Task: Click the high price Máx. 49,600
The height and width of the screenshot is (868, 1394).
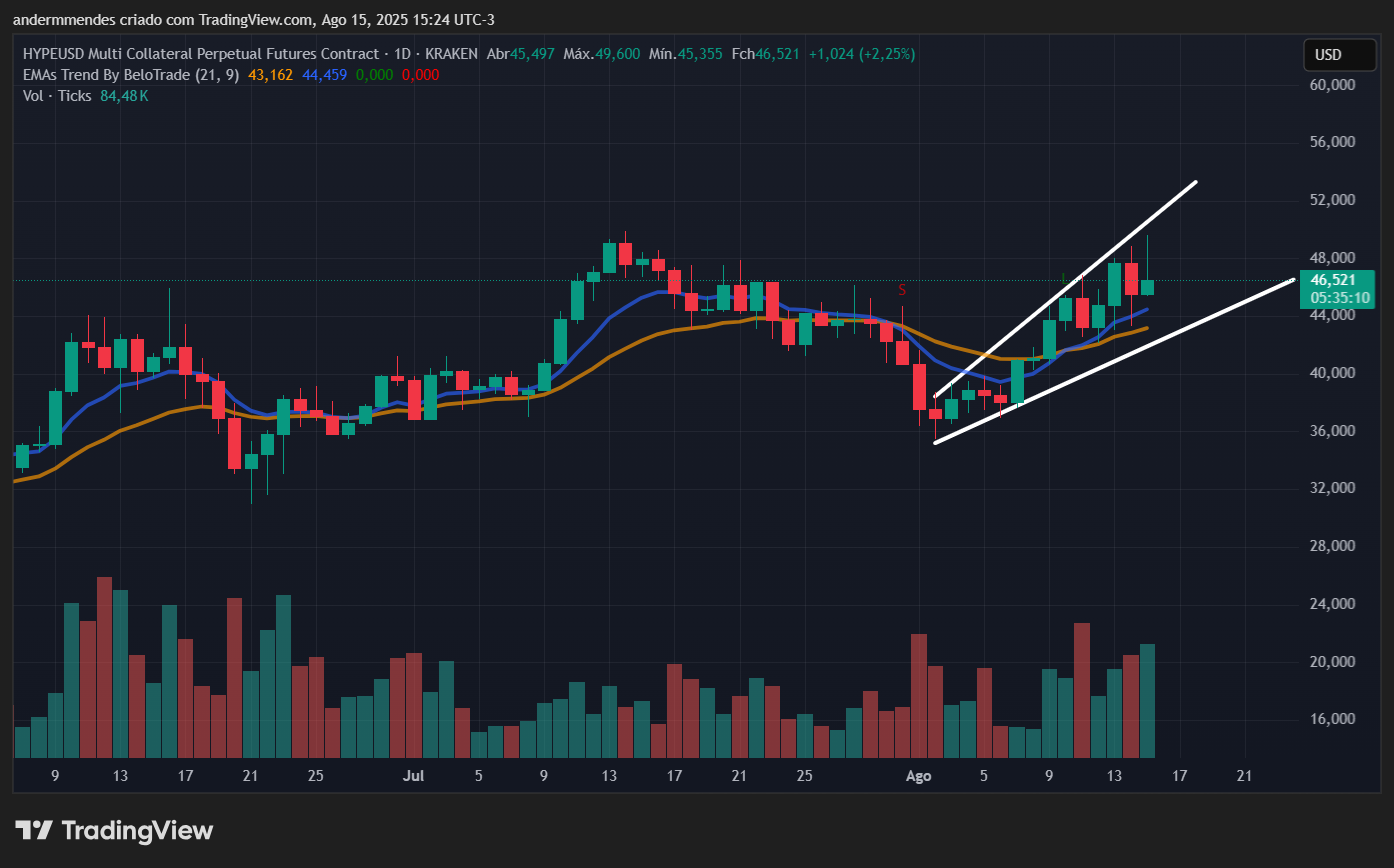Action: click(x=602, y=54)
